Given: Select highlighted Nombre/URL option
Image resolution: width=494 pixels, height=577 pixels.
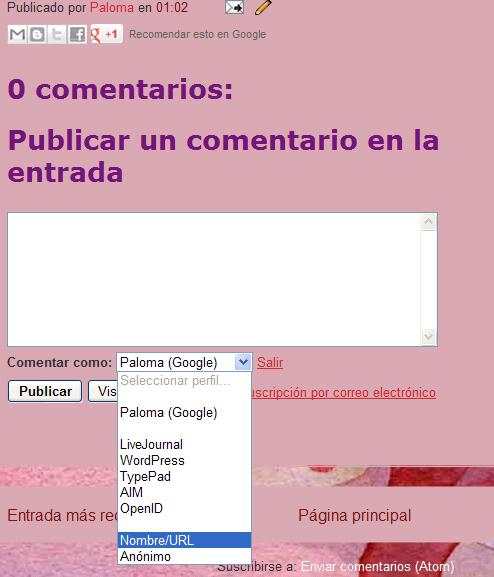Looking at the screenshot, I should pyautogui.click(x=184, y=540).
